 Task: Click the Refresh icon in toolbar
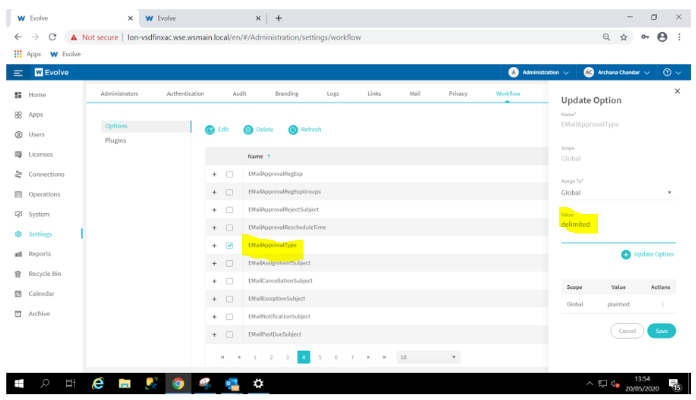(x=293, y=129)
